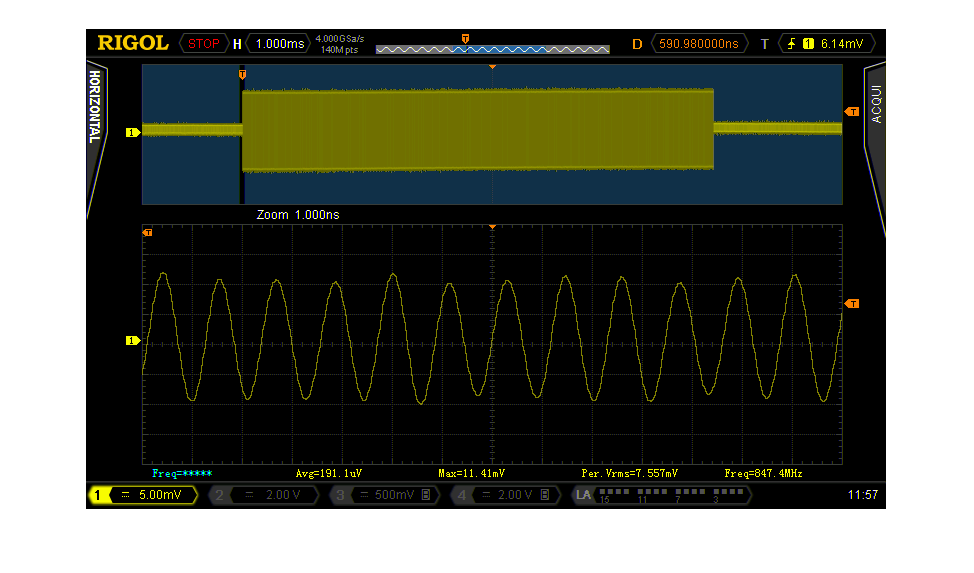Viewport: 974px width, 573px height.
Task: Click the 590.980000ns delay value
Action: (699, 44)
